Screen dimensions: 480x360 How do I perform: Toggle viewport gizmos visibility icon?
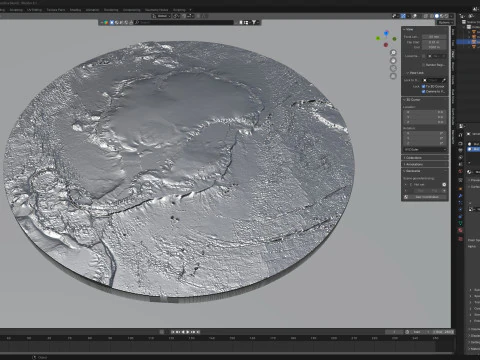[403, 16]
